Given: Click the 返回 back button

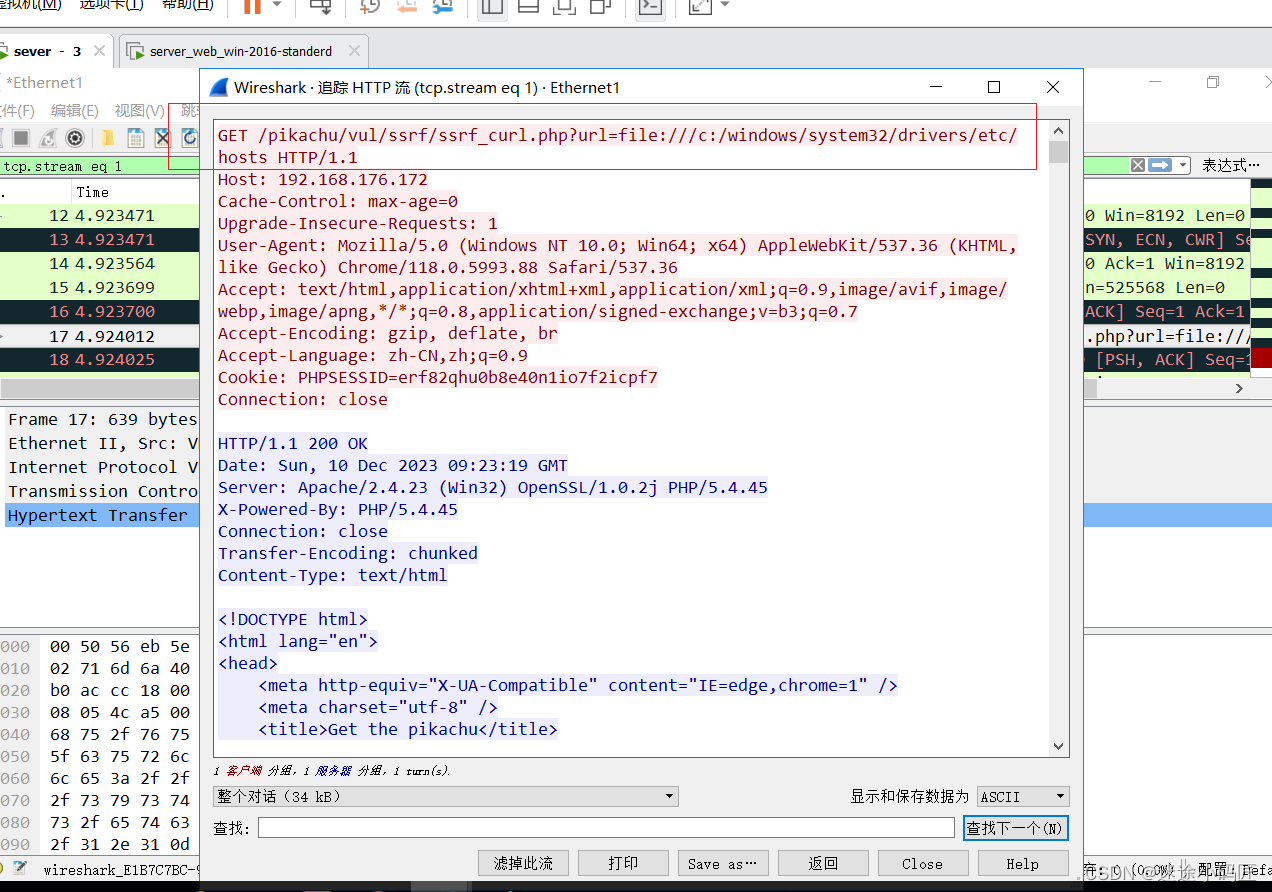Looking at the screenshot, I should pyautogui.click(x=823, y=863).
